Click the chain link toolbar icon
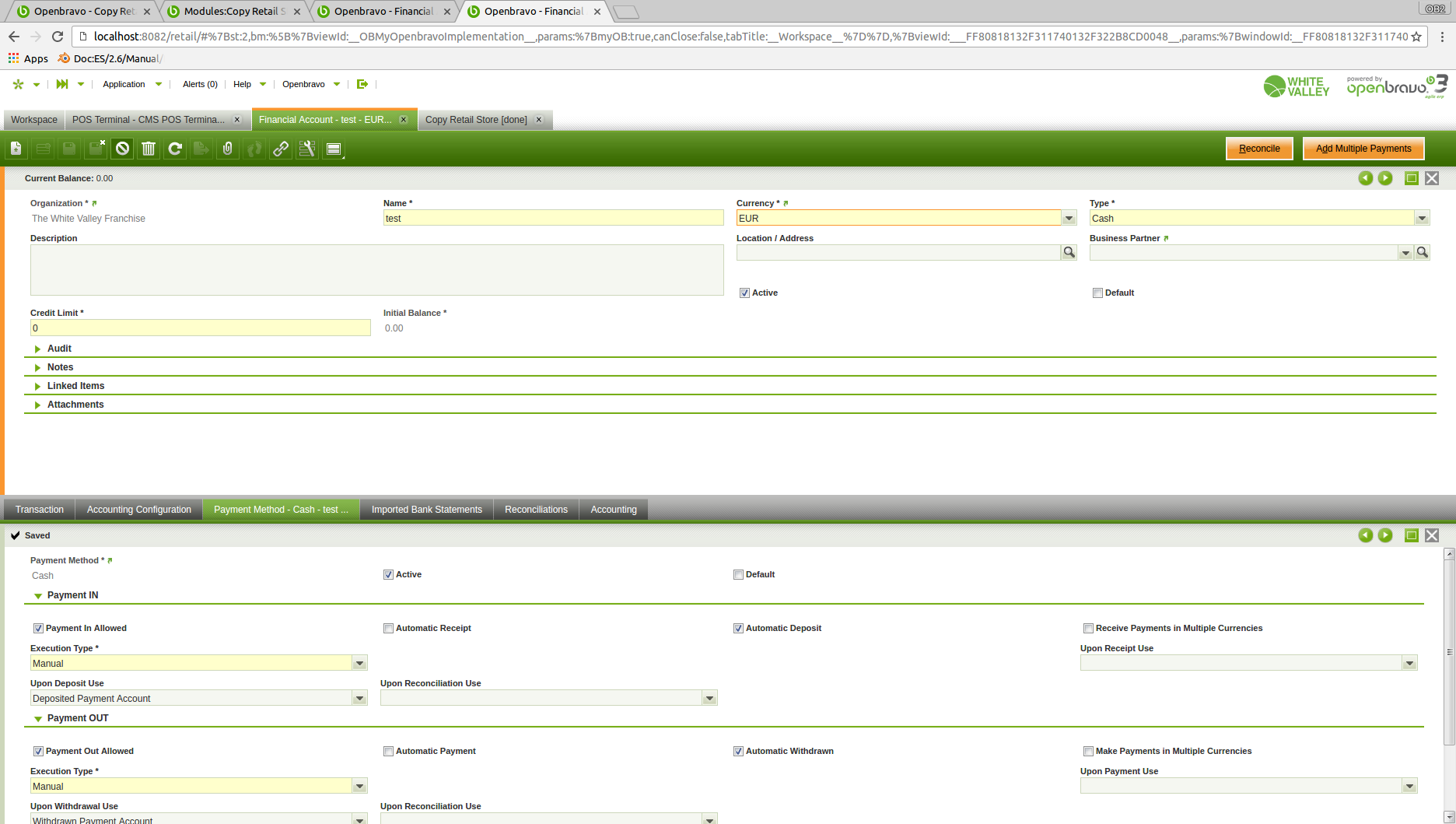 (281, 149)
